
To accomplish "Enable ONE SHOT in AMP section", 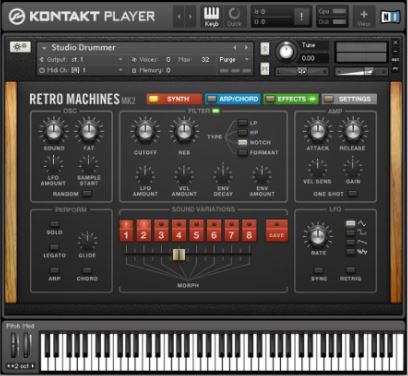I will (x=352, y=193).
